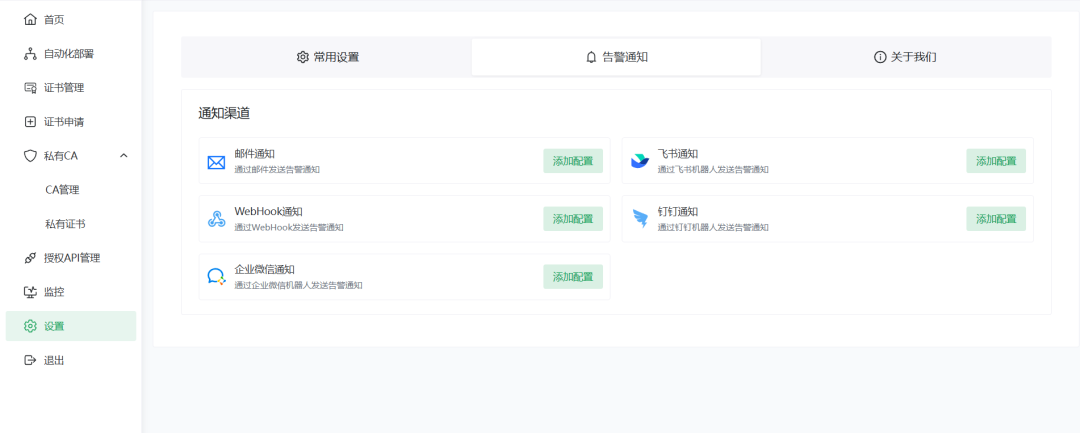
Task: Click the 通知渠道 section heading
Action: point(224,114)
